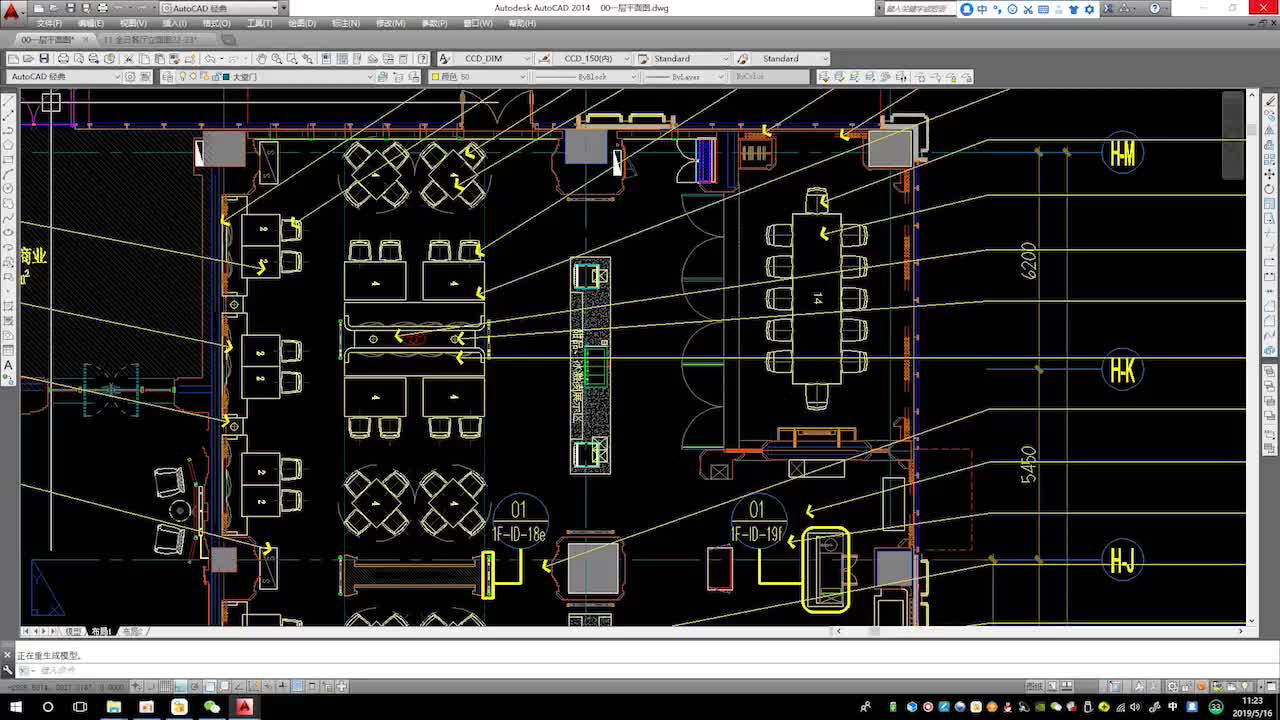
Task: Select the Multiline Text tool
Action: tap(9, 365)
